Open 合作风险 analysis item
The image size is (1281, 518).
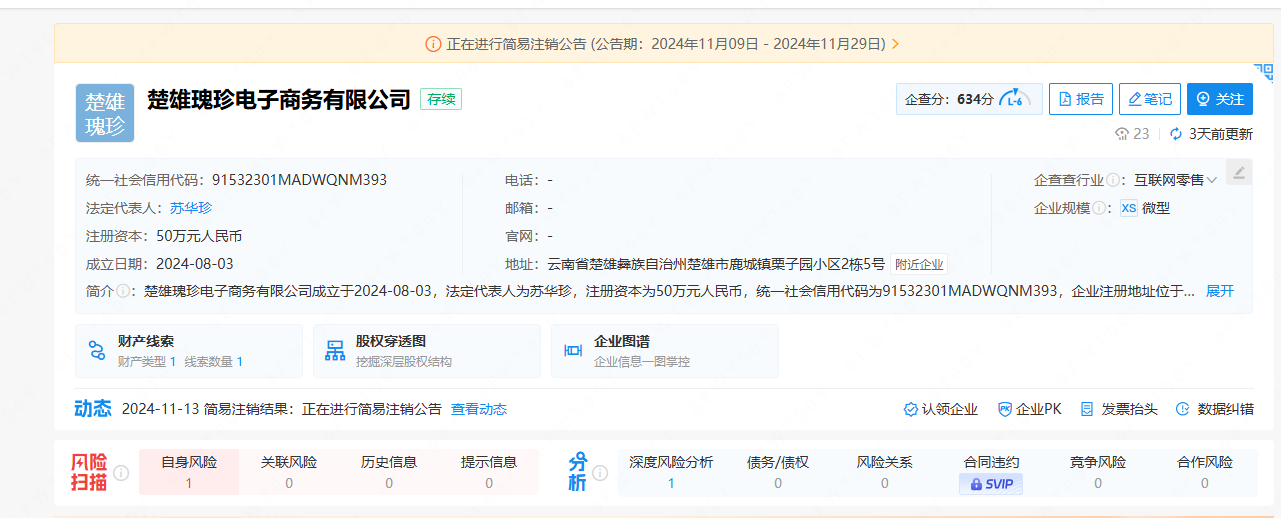[1205, 473]
